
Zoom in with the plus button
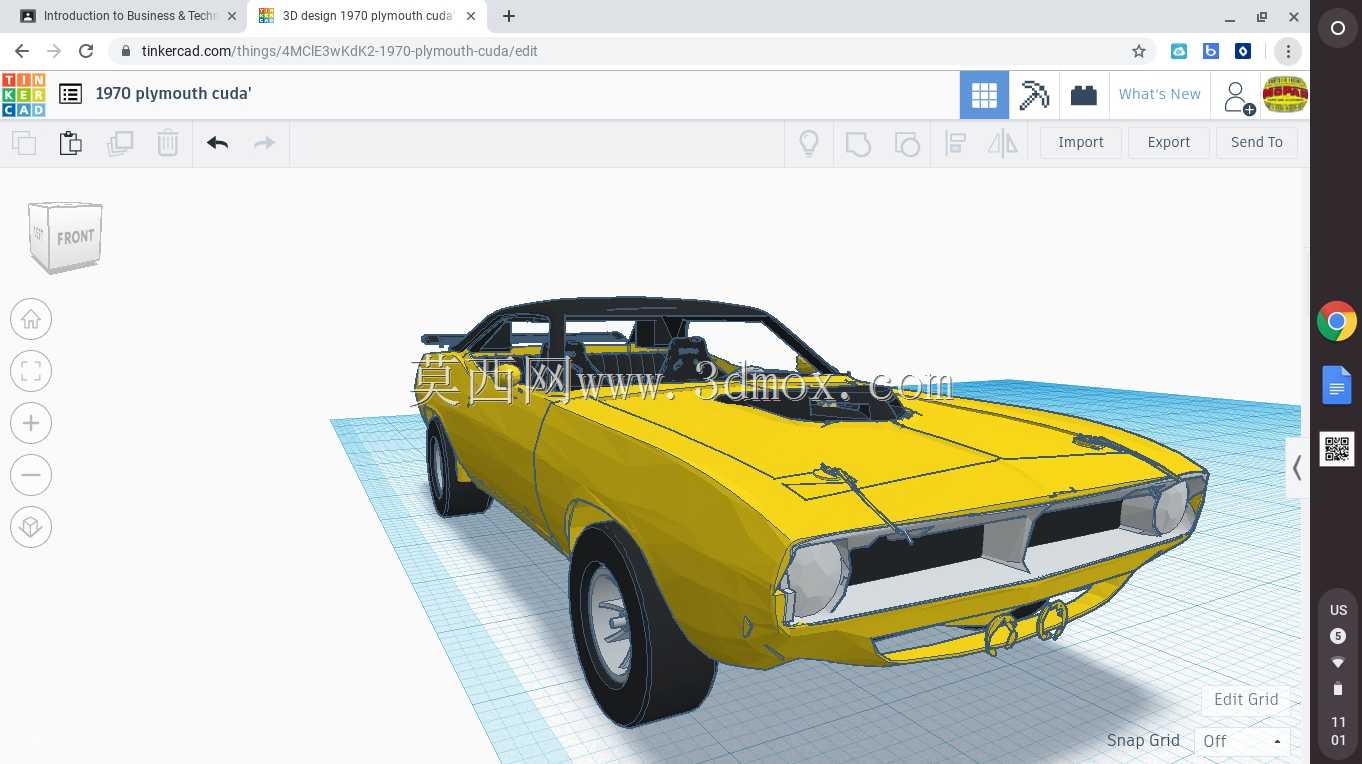(31, 423)
